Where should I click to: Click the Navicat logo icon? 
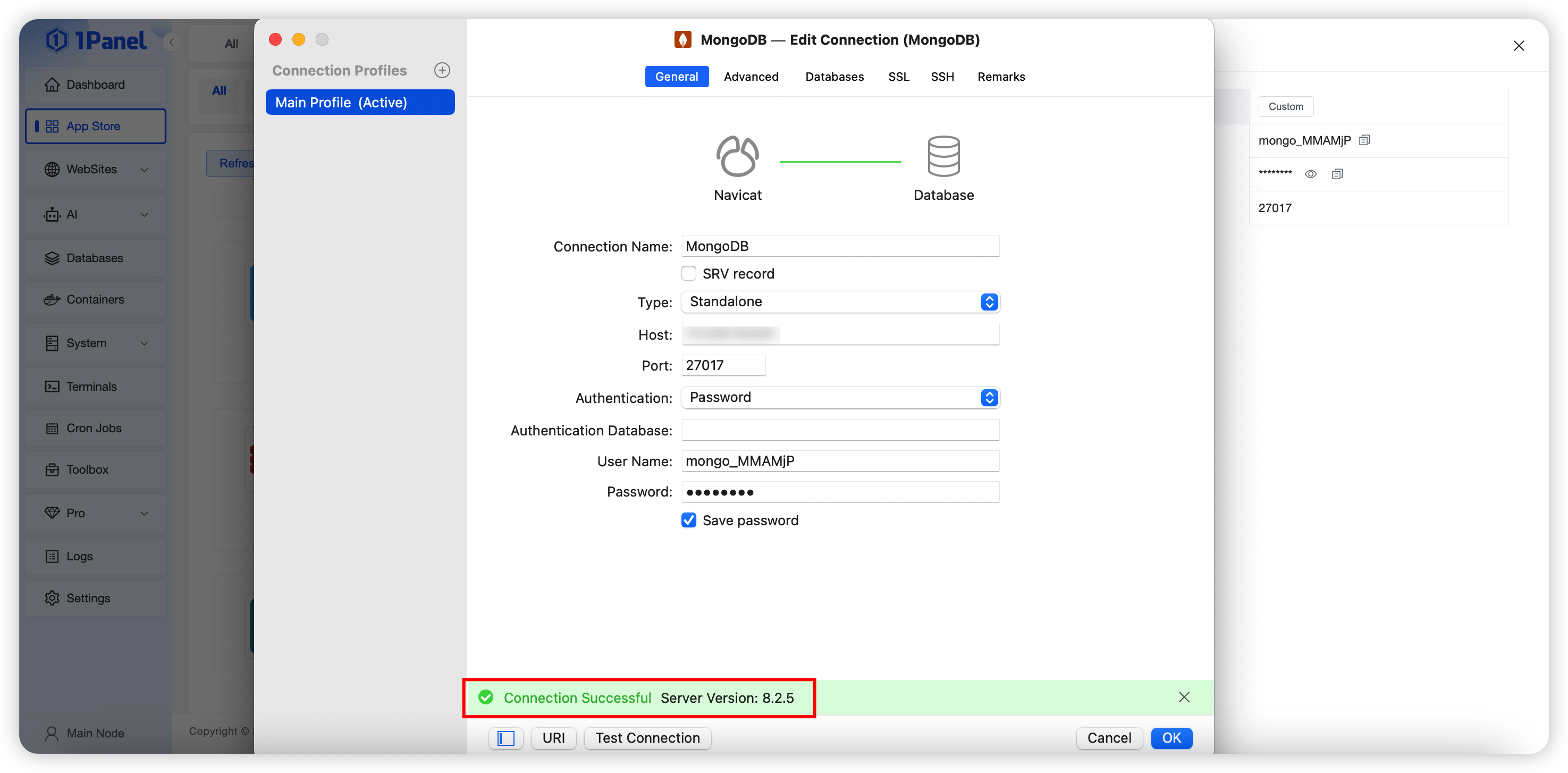[x=737, y=156]
